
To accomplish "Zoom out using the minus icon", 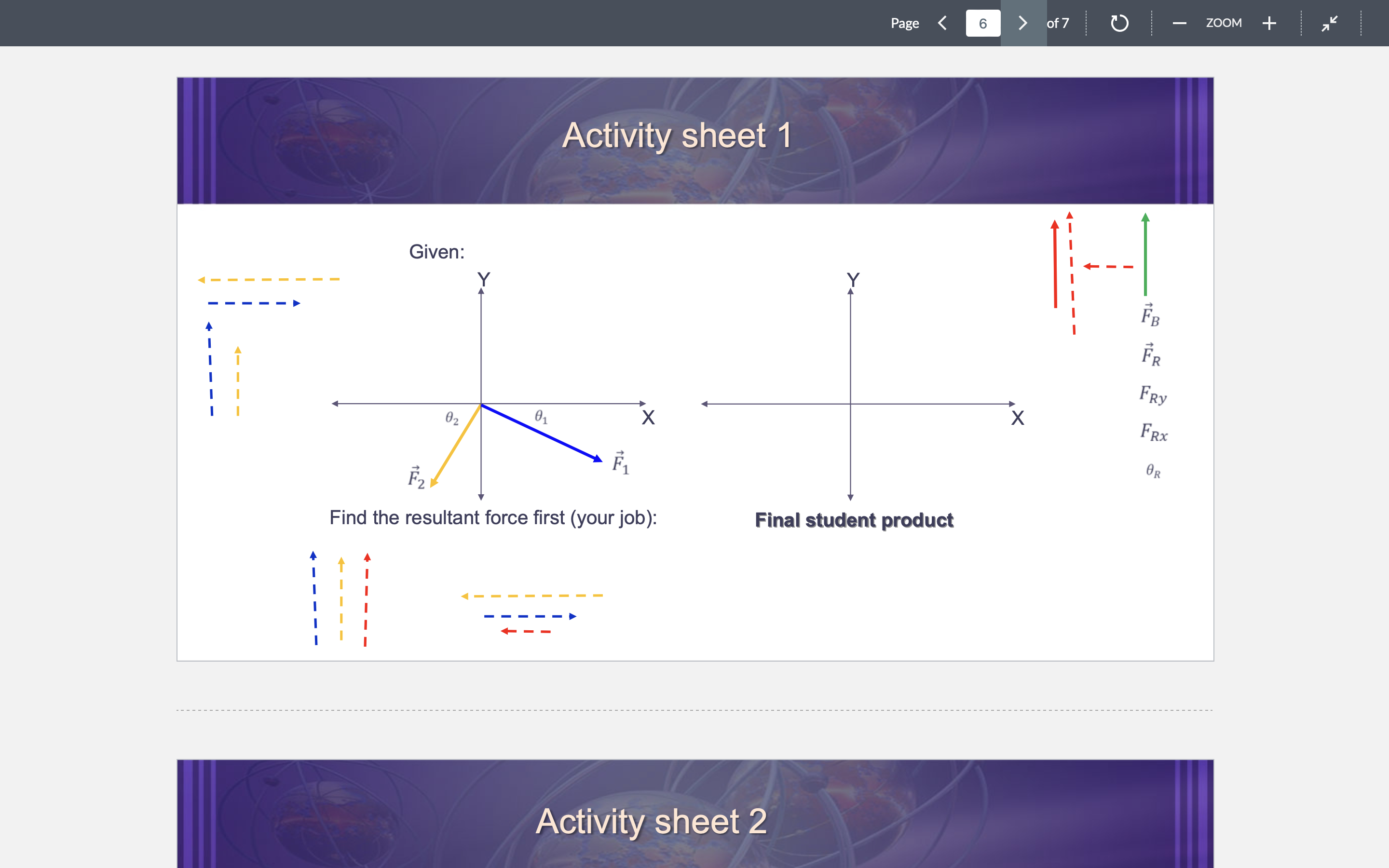I will [1179, 23].
